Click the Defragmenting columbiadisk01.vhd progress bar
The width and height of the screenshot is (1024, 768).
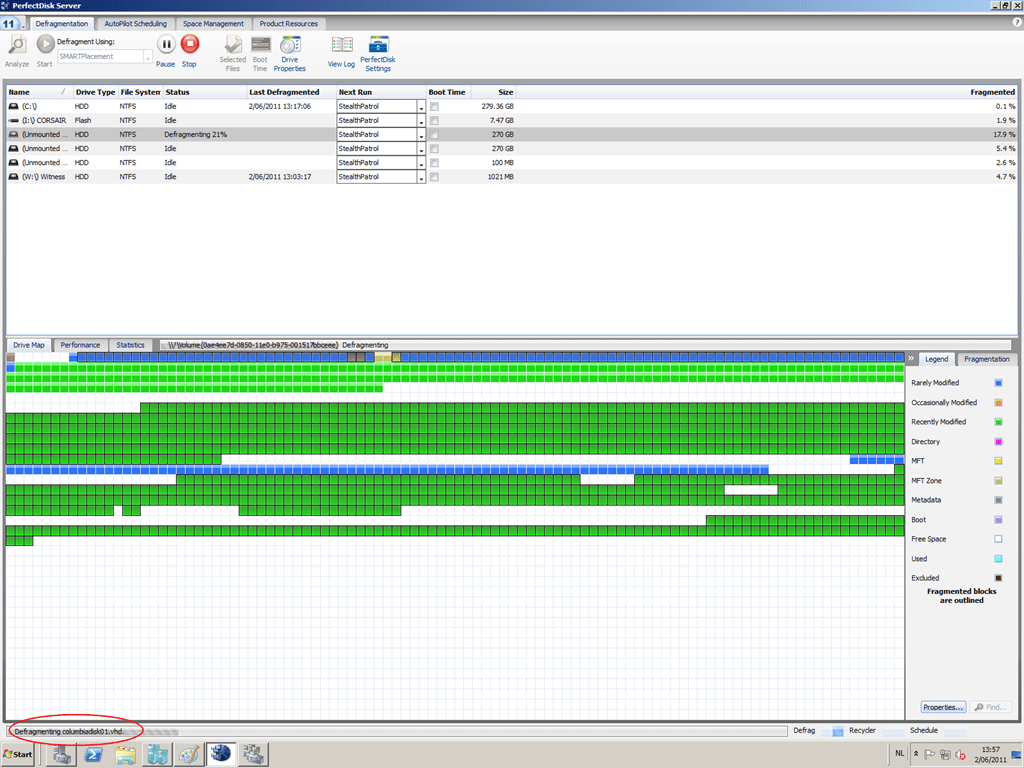[x=397, y=731]
